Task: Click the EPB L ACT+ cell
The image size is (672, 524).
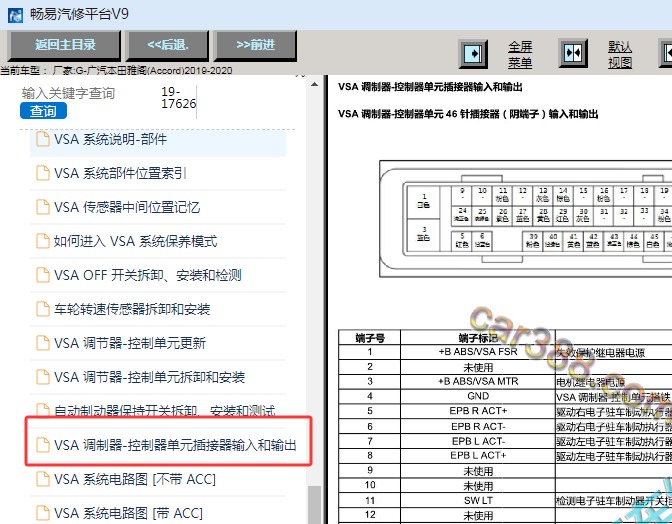Action: coord(478,455)
